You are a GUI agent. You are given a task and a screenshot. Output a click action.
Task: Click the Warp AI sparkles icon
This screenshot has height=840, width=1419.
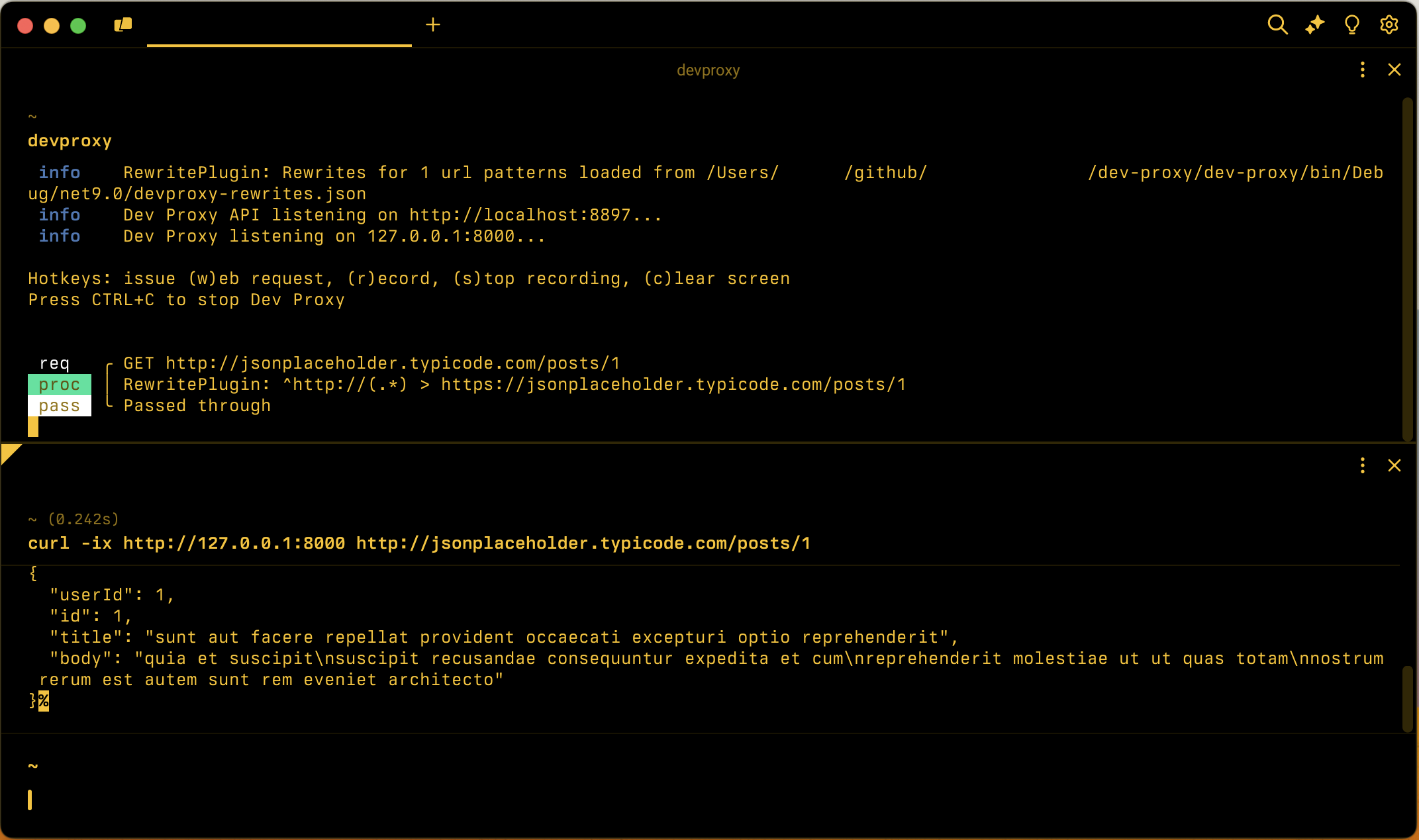[x=1314, y=25]
